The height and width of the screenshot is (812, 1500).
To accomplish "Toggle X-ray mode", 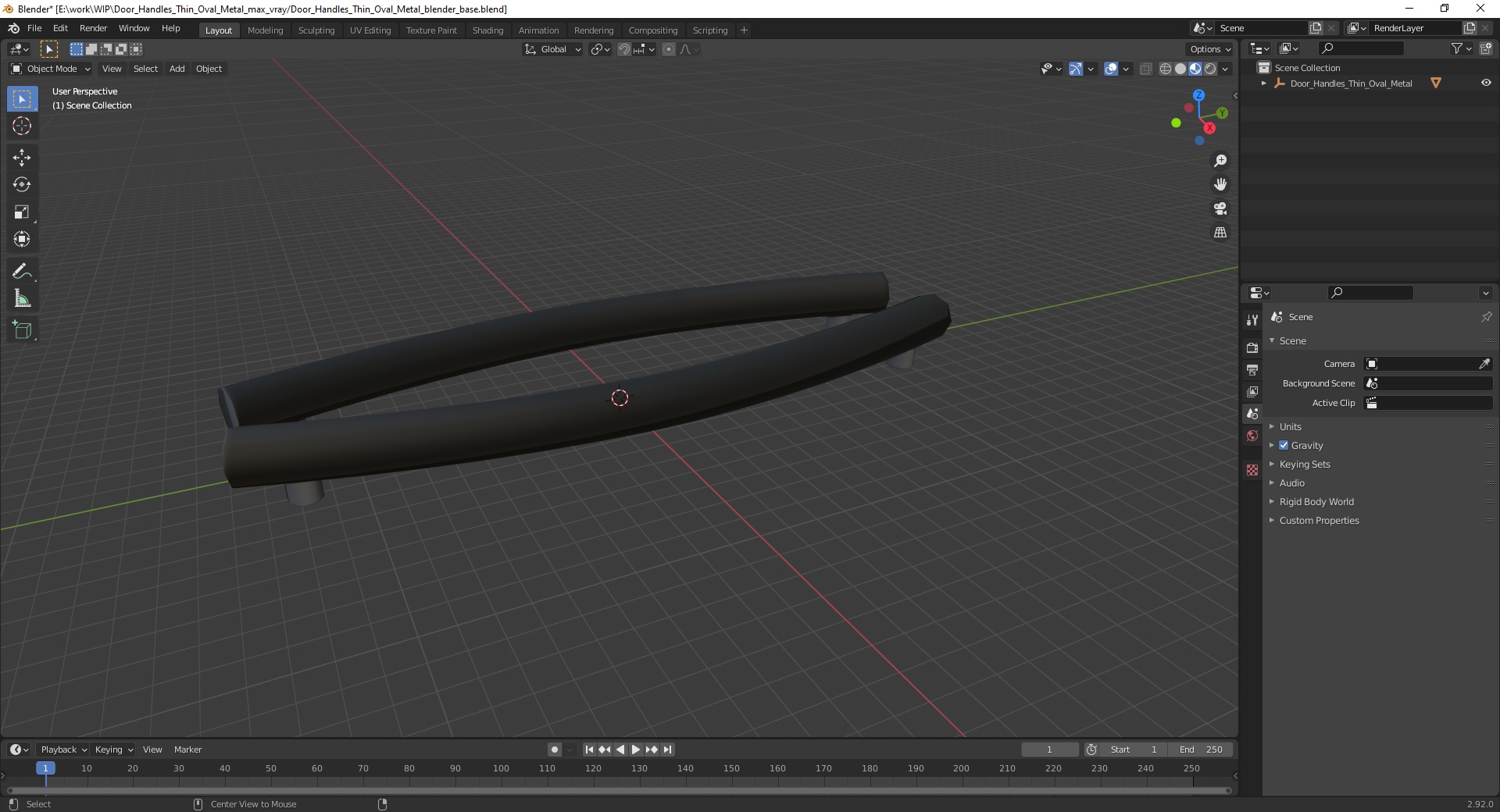I will [1146, 69].
